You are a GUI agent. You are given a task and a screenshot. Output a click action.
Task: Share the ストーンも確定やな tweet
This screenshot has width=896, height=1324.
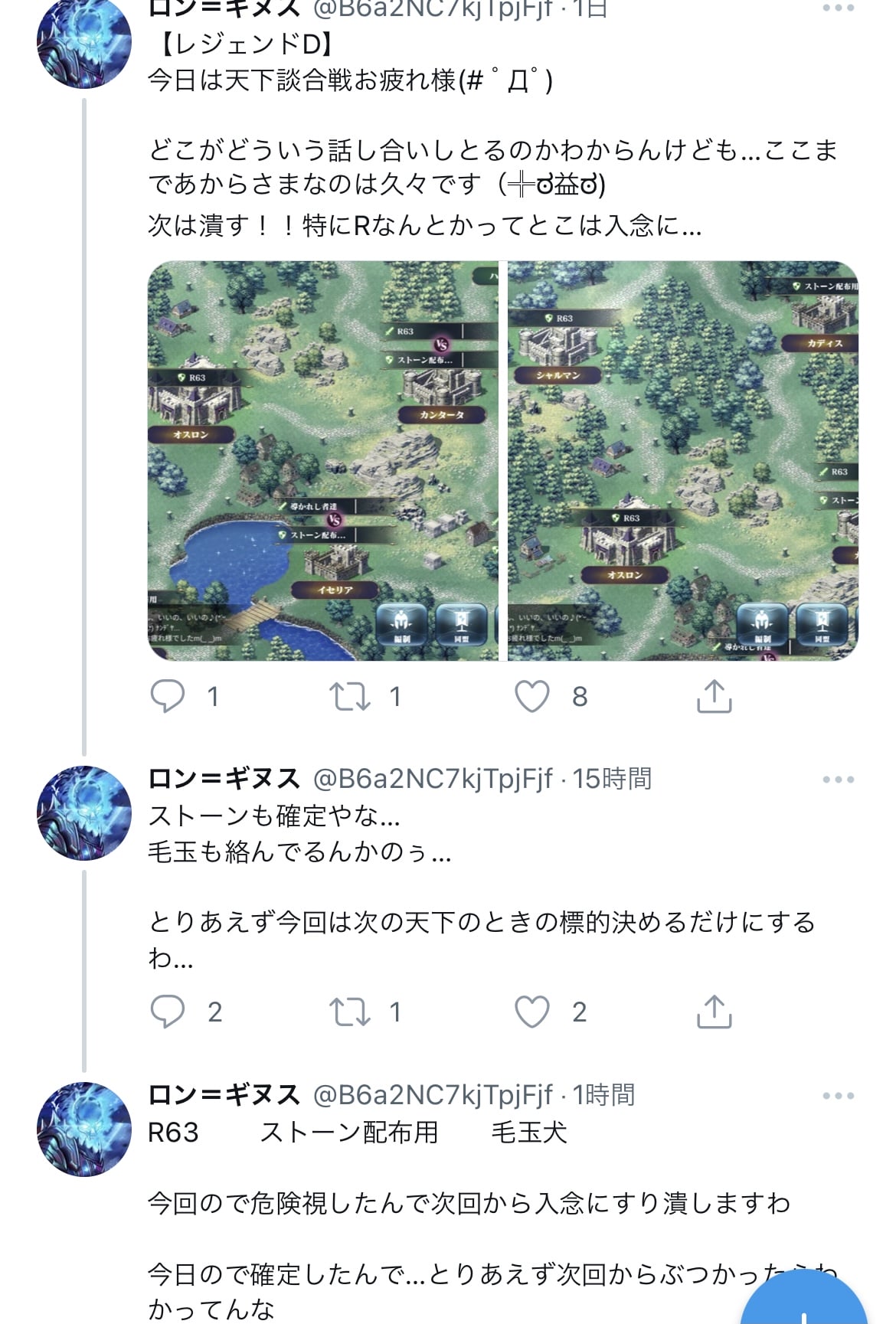point(715,1012)
